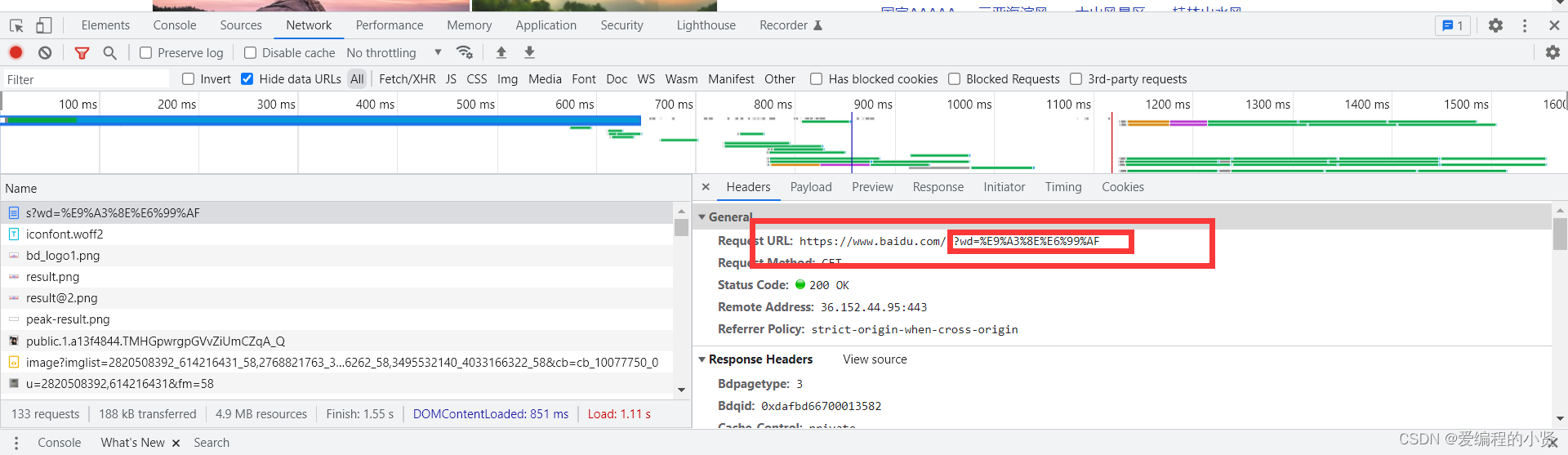Image resolution: width=1568 pixels, height=455 pixels.
Task: Filter requests by CSS type
Action: (x=477, y=78)
